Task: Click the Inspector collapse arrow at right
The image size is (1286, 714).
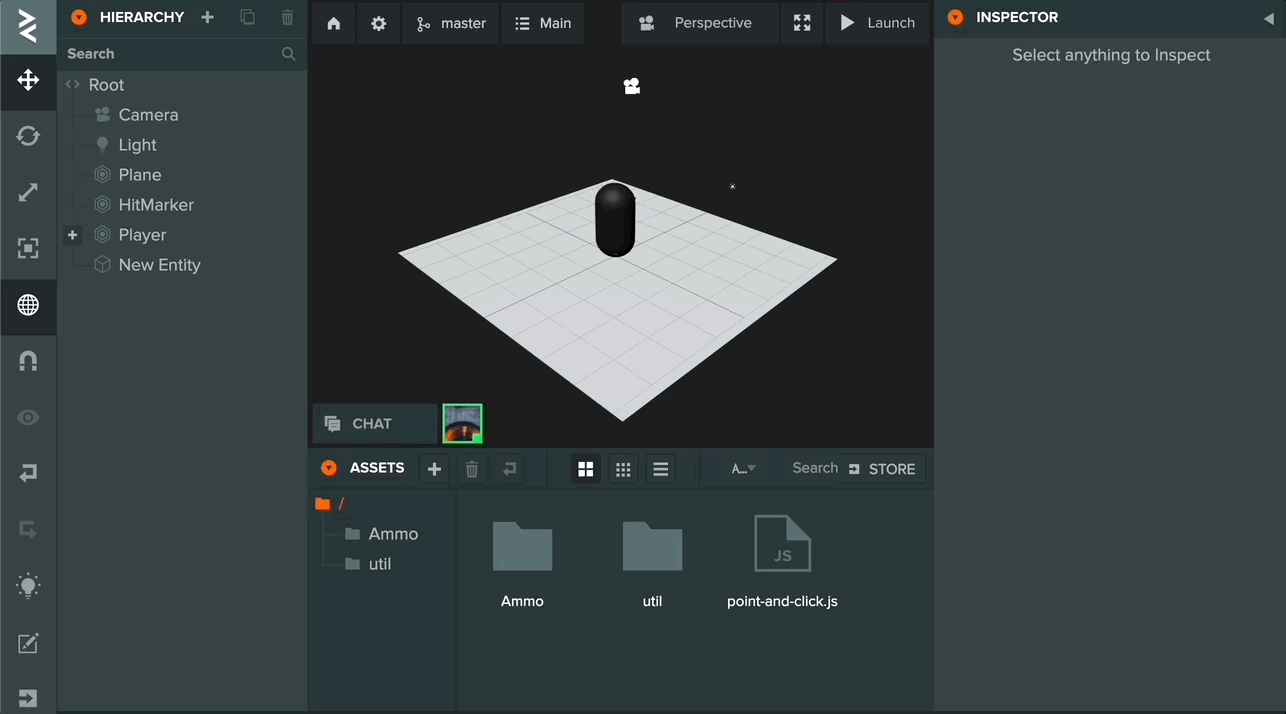Action: (1269, 18)
